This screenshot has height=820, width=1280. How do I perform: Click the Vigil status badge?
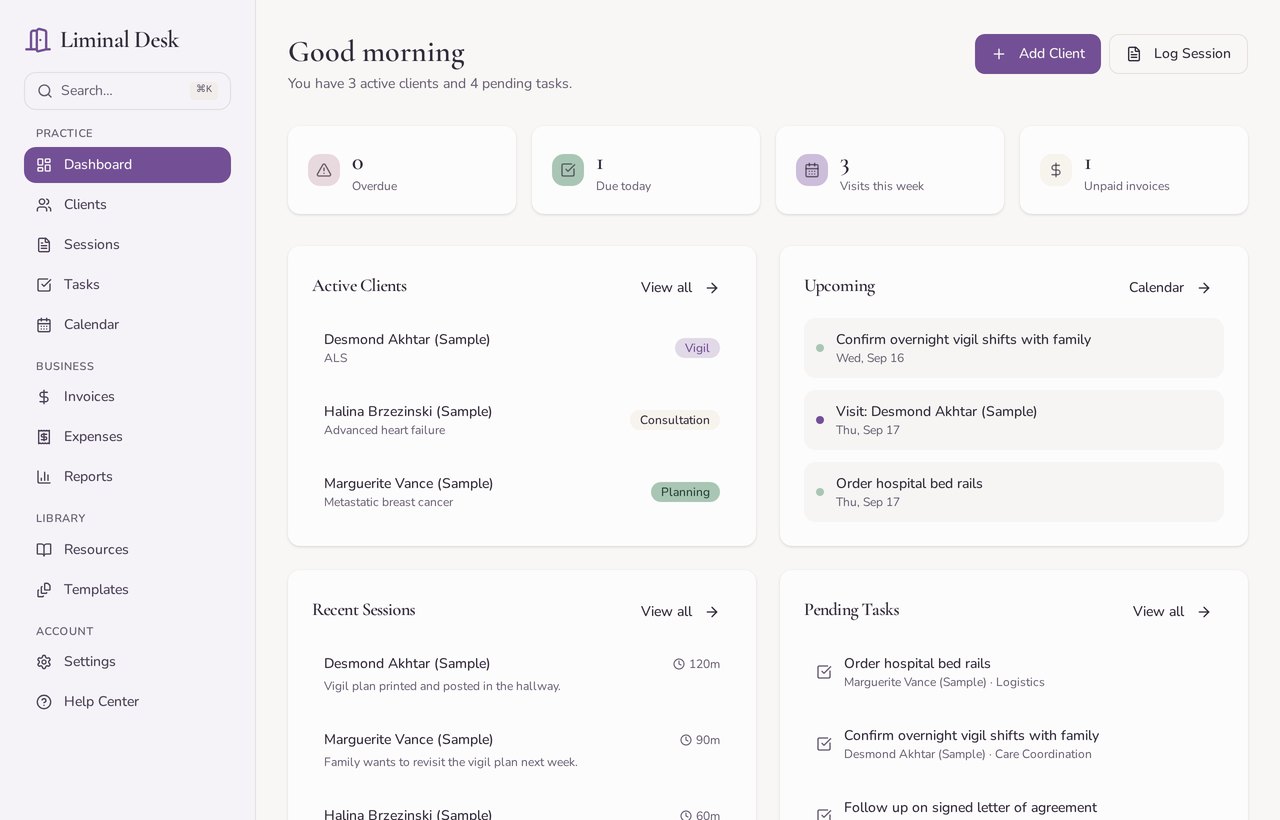click(697, 348)
